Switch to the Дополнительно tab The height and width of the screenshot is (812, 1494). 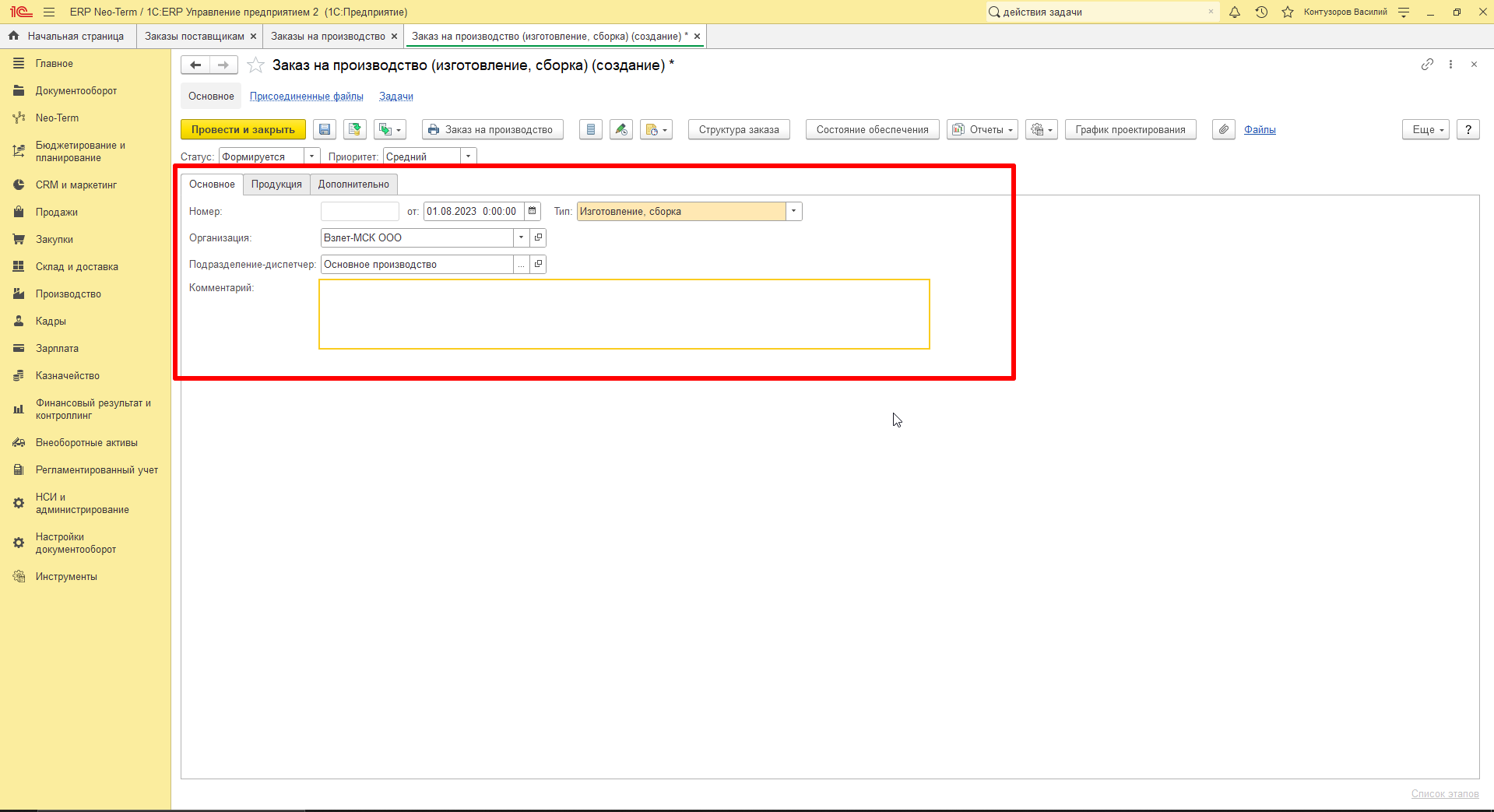pos(353,185)
